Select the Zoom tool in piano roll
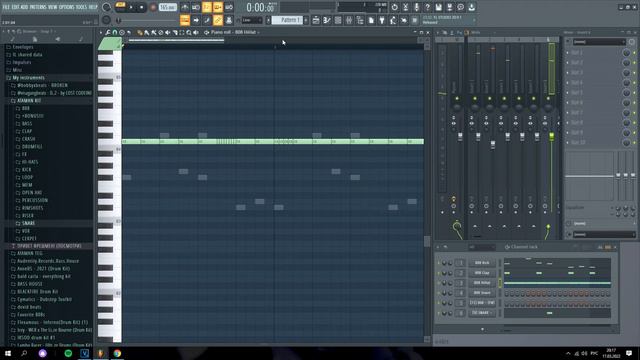This screenshot has height=360, width=640. pos(189,32)
